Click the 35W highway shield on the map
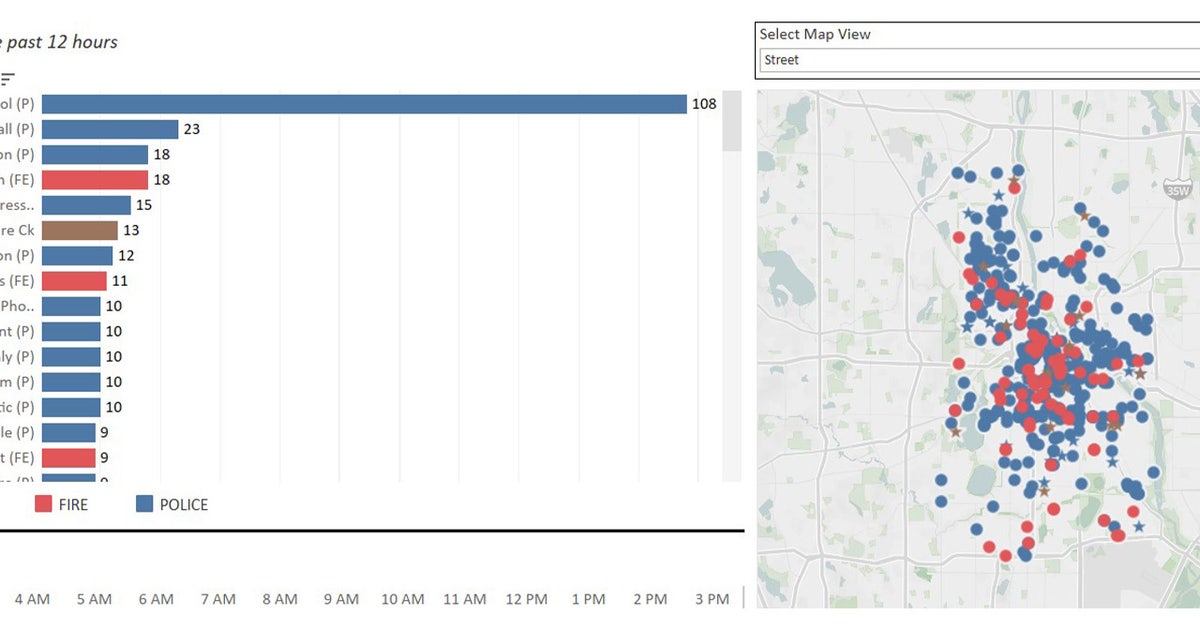Viewport: 1200px width, 630px height. coord(1179,189)
